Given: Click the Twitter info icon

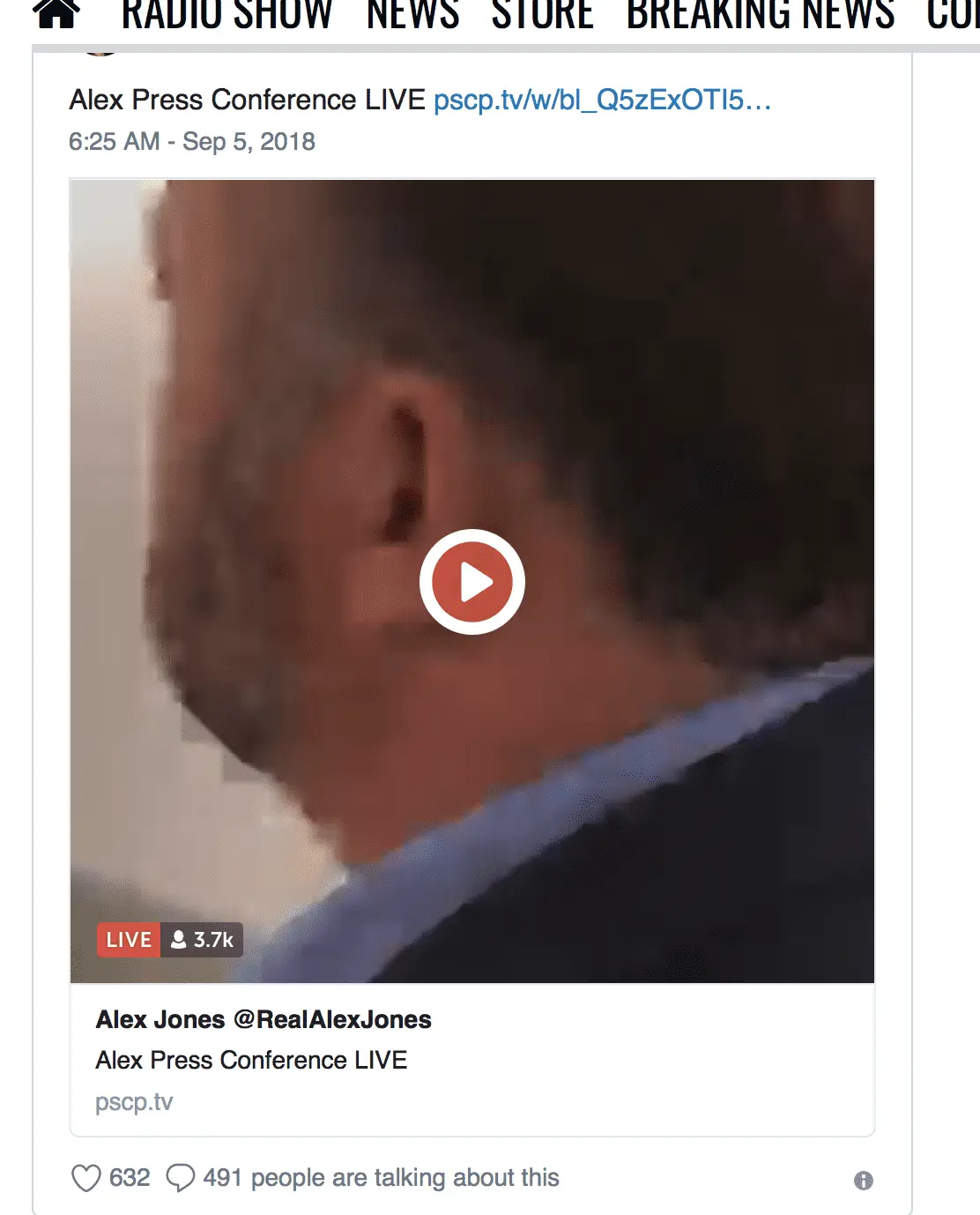Looking at the screenshot, I should 864,1181.
